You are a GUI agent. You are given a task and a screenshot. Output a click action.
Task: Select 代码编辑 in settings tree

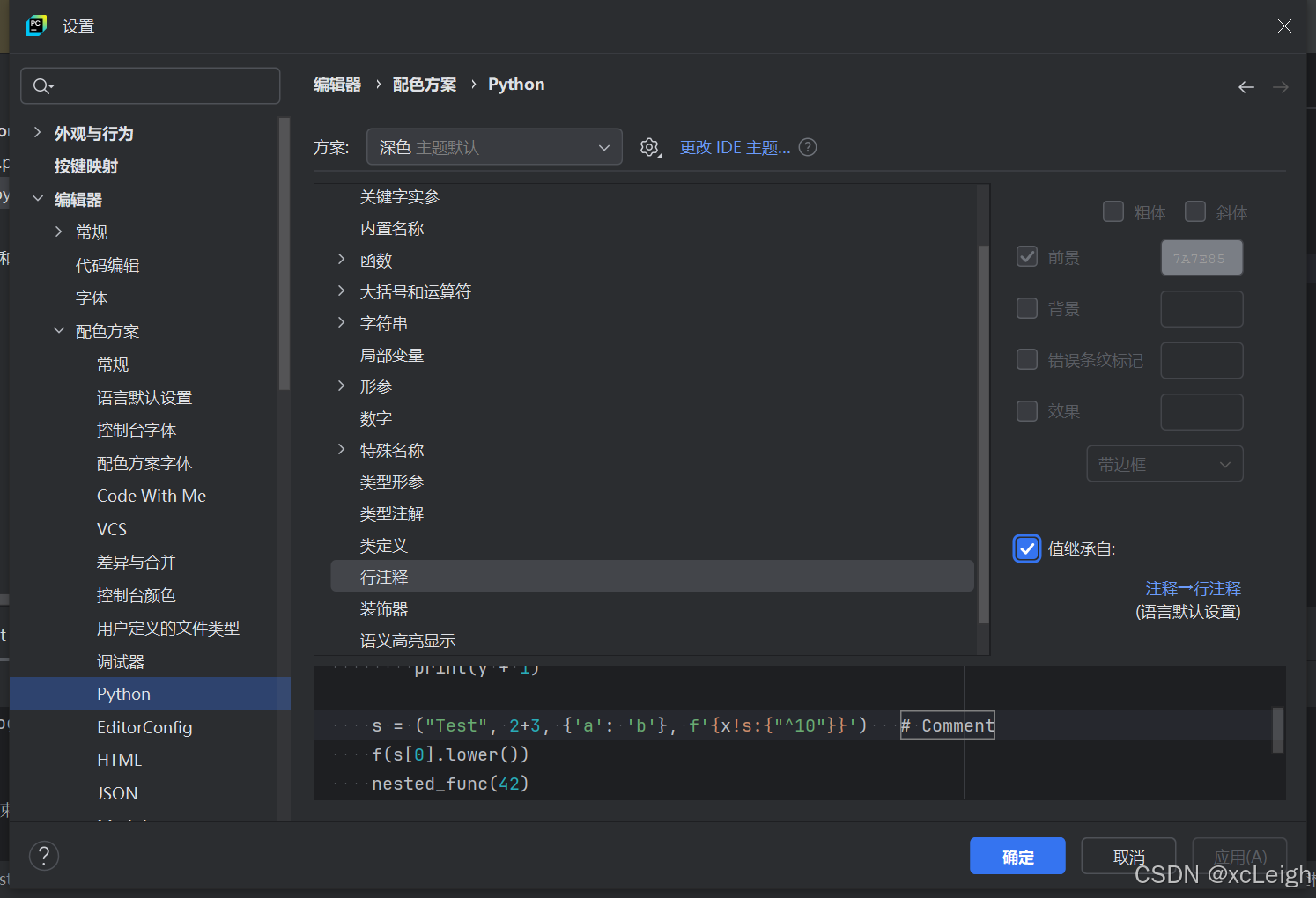click(x=107, y=265)
